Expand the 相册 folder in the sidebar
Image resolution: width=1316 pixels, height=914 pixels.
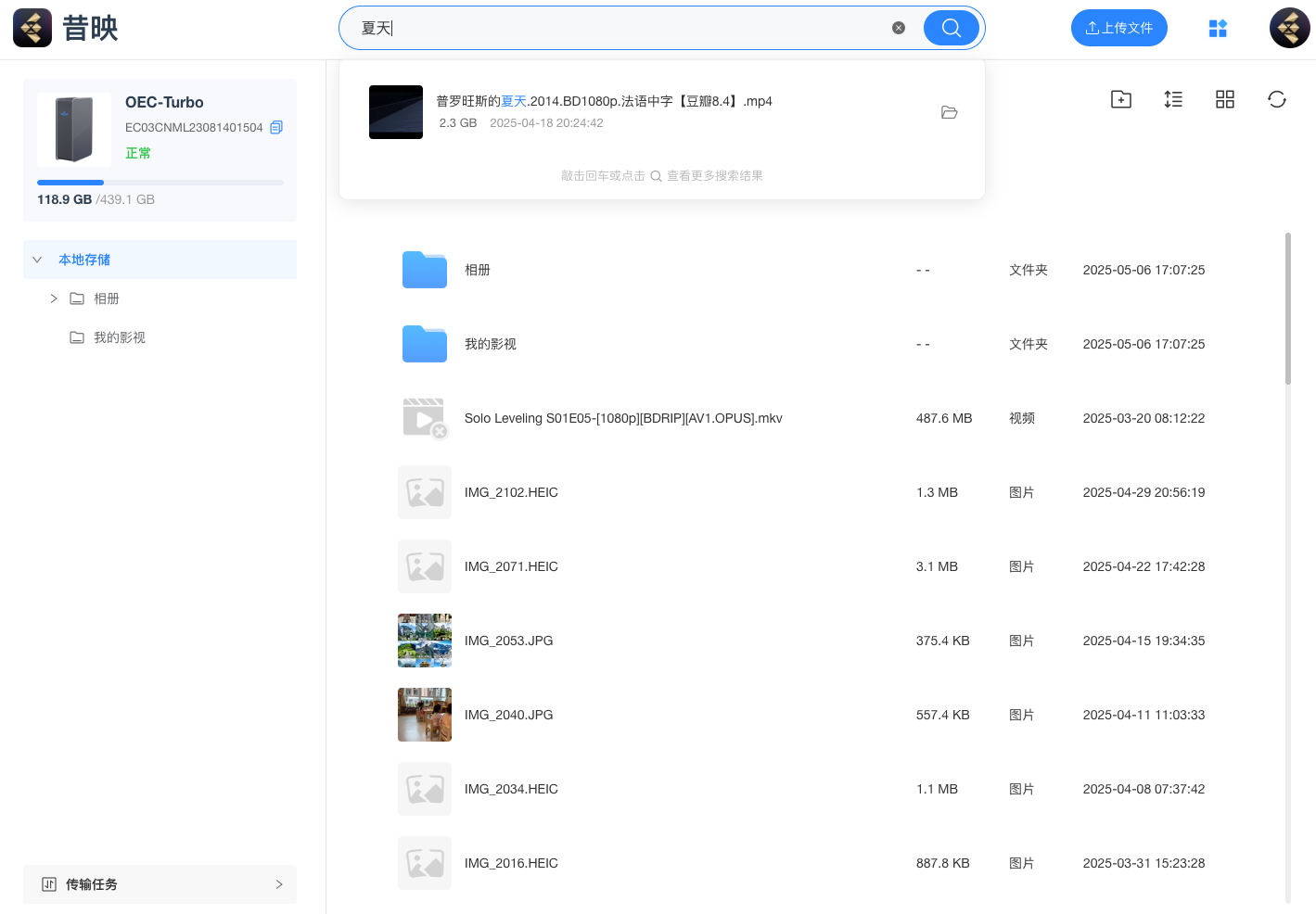point(54,298)
